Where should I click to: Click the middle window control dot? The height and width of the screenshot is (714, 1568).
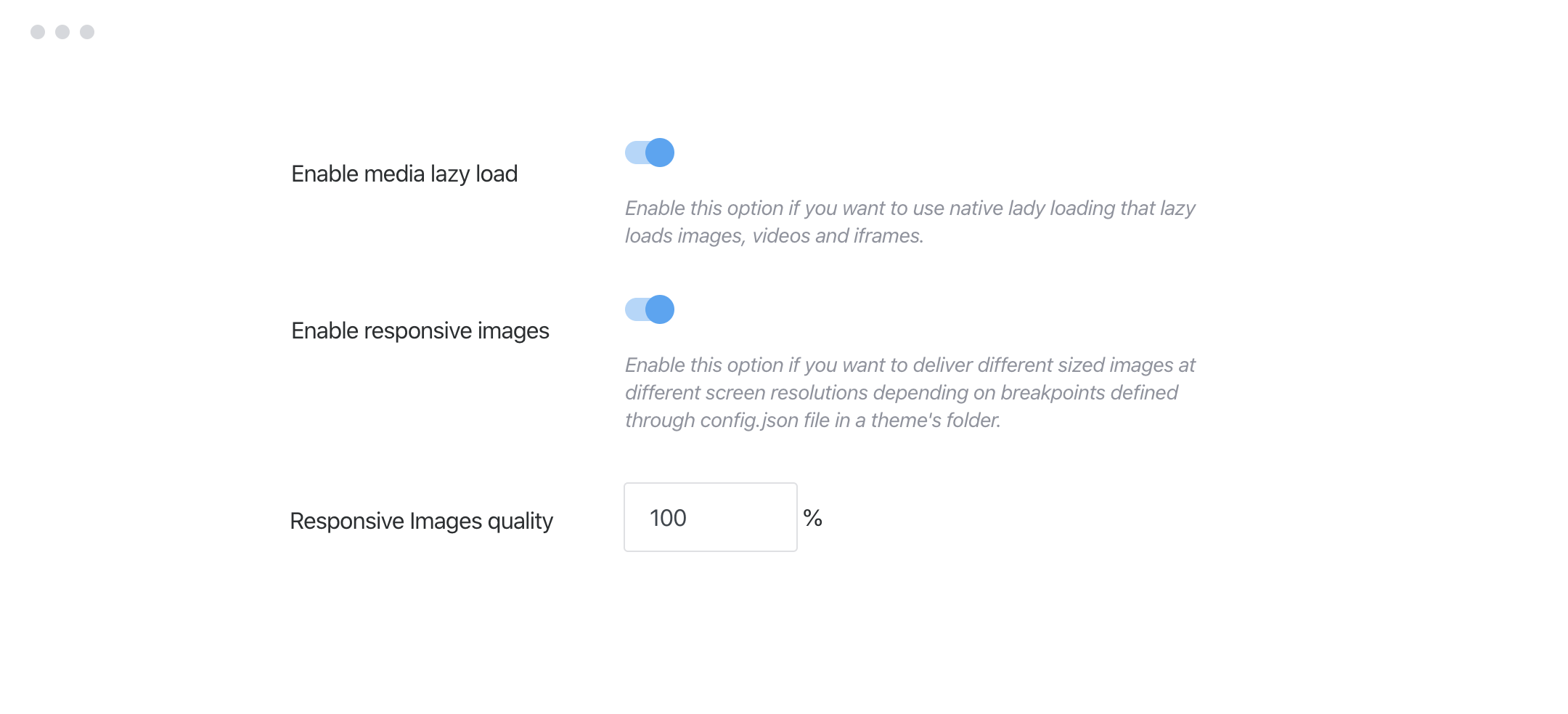point(61,32)
